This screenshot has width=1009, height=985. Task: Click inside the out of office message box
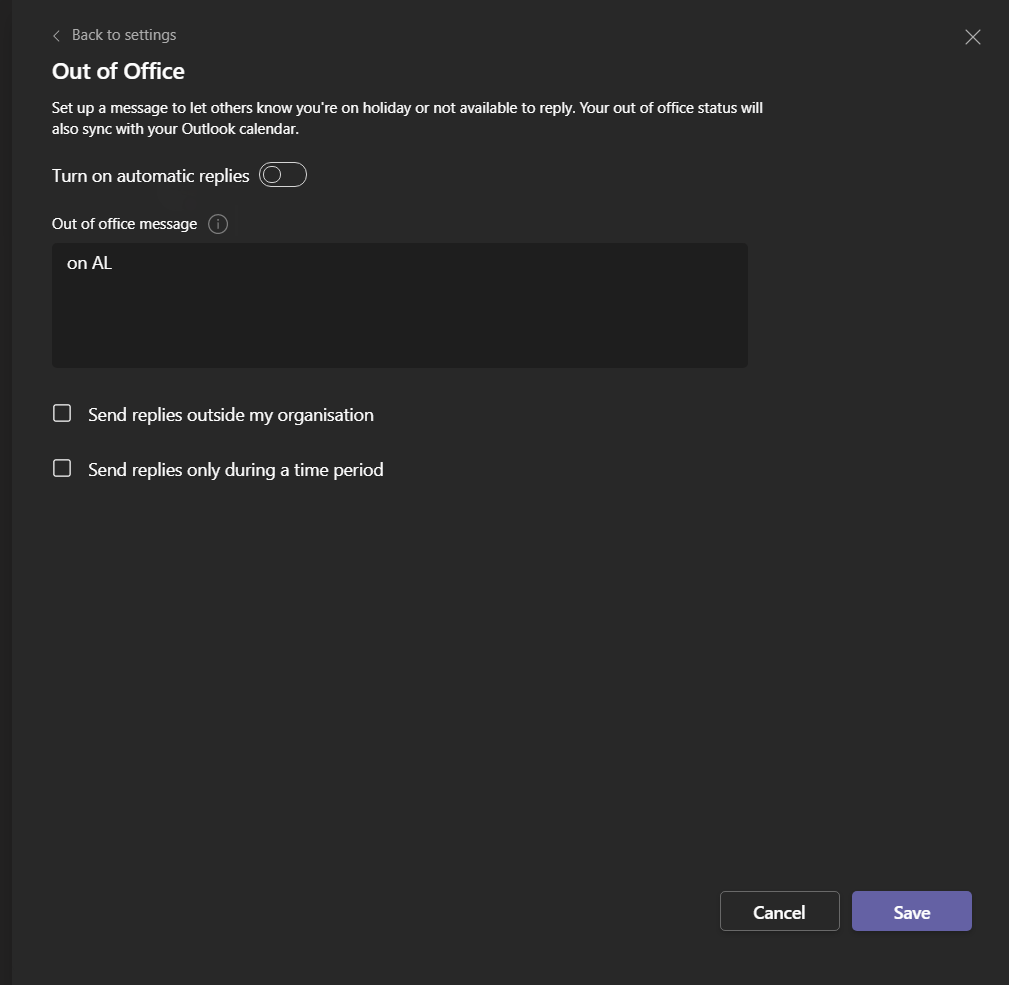click(x=400, y=305)
